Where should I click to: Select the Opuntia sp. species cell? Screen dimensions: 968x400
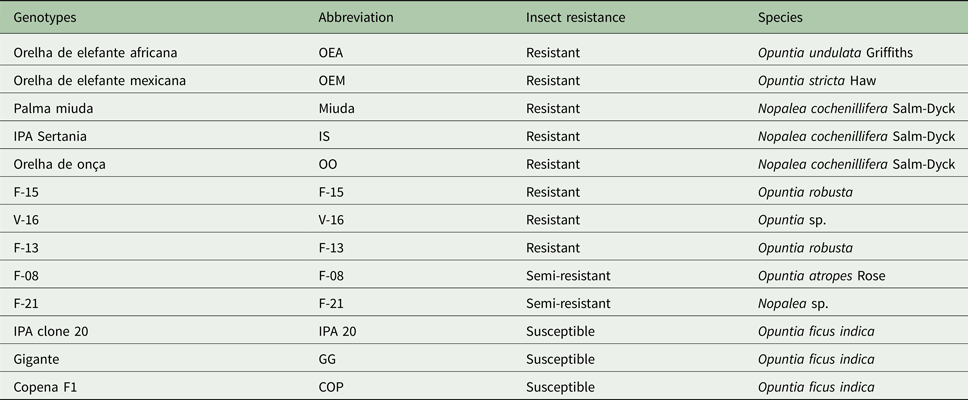(x=794, y=220)
